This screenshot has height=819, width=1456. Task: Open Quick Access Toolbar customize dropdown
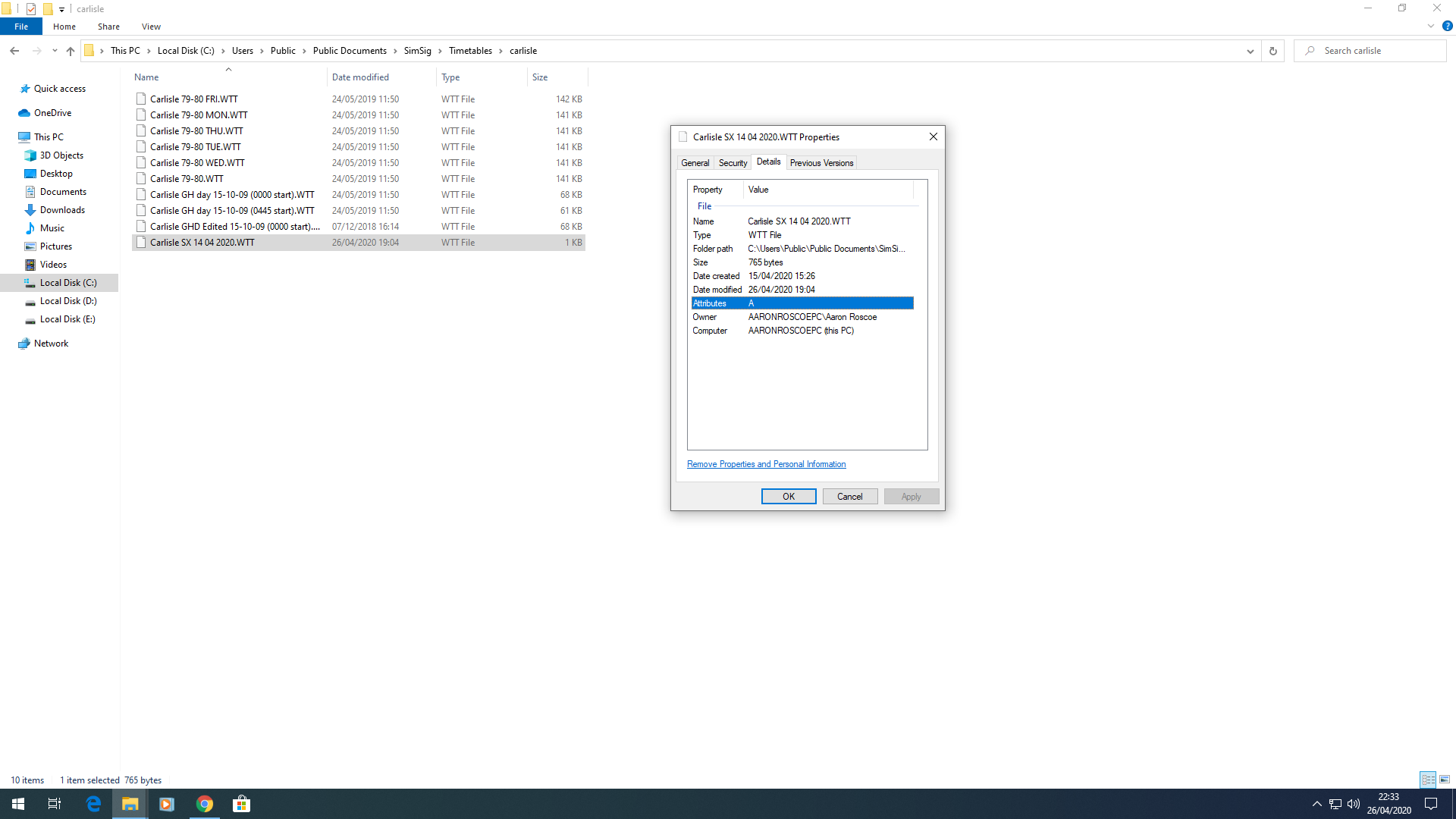coord(62,9)
